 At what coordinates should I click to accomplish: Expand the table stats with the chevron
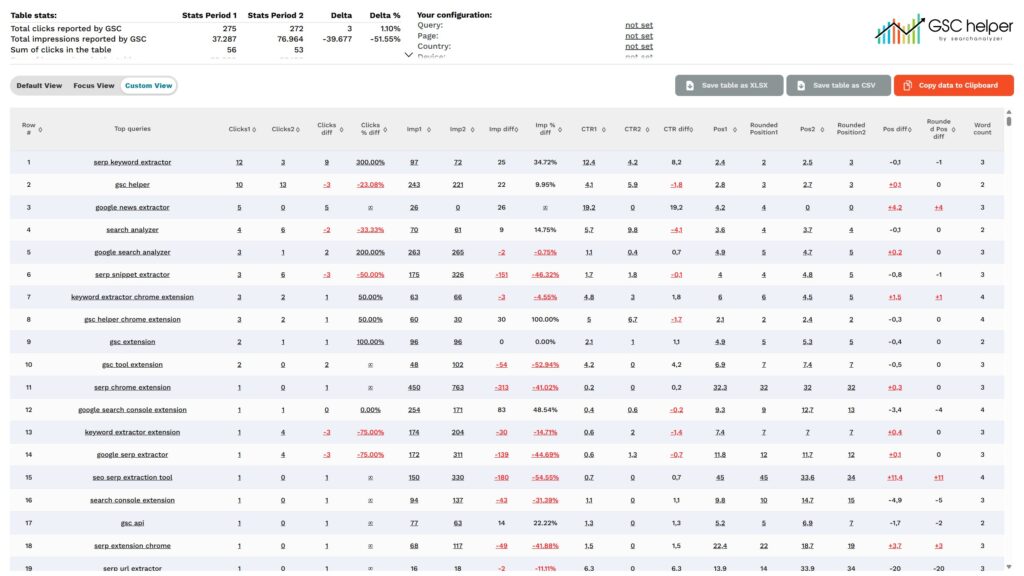click(408, 56)
